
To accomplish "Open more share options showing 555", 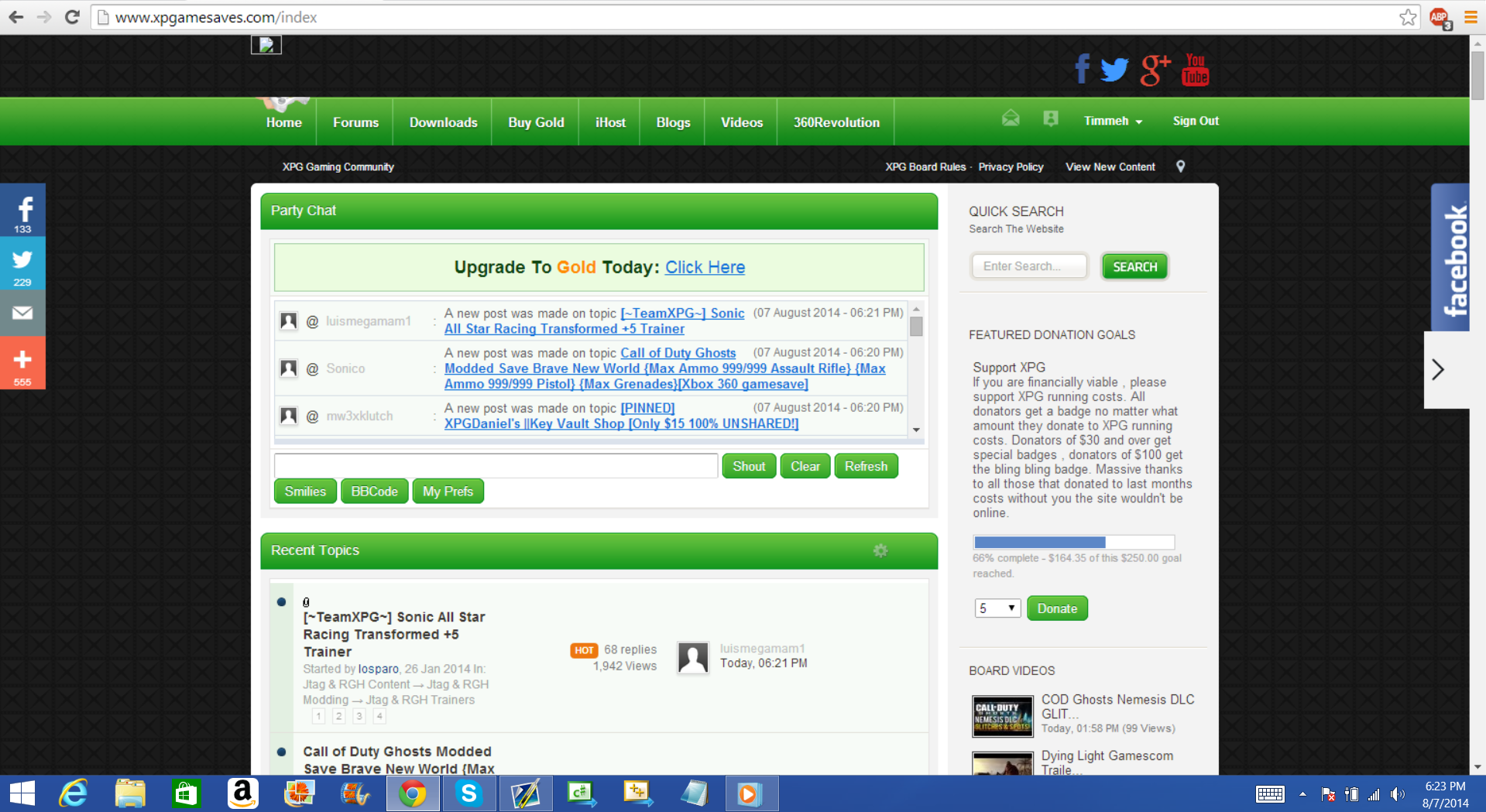I will click(22, 363).
